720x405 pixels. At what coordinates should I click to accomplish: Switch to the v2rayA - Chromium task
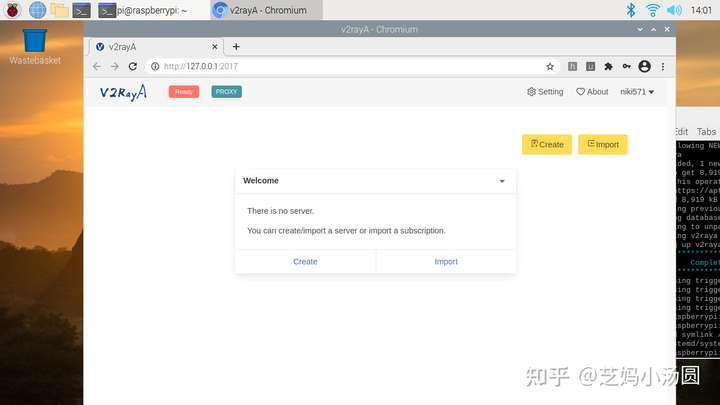266,10
